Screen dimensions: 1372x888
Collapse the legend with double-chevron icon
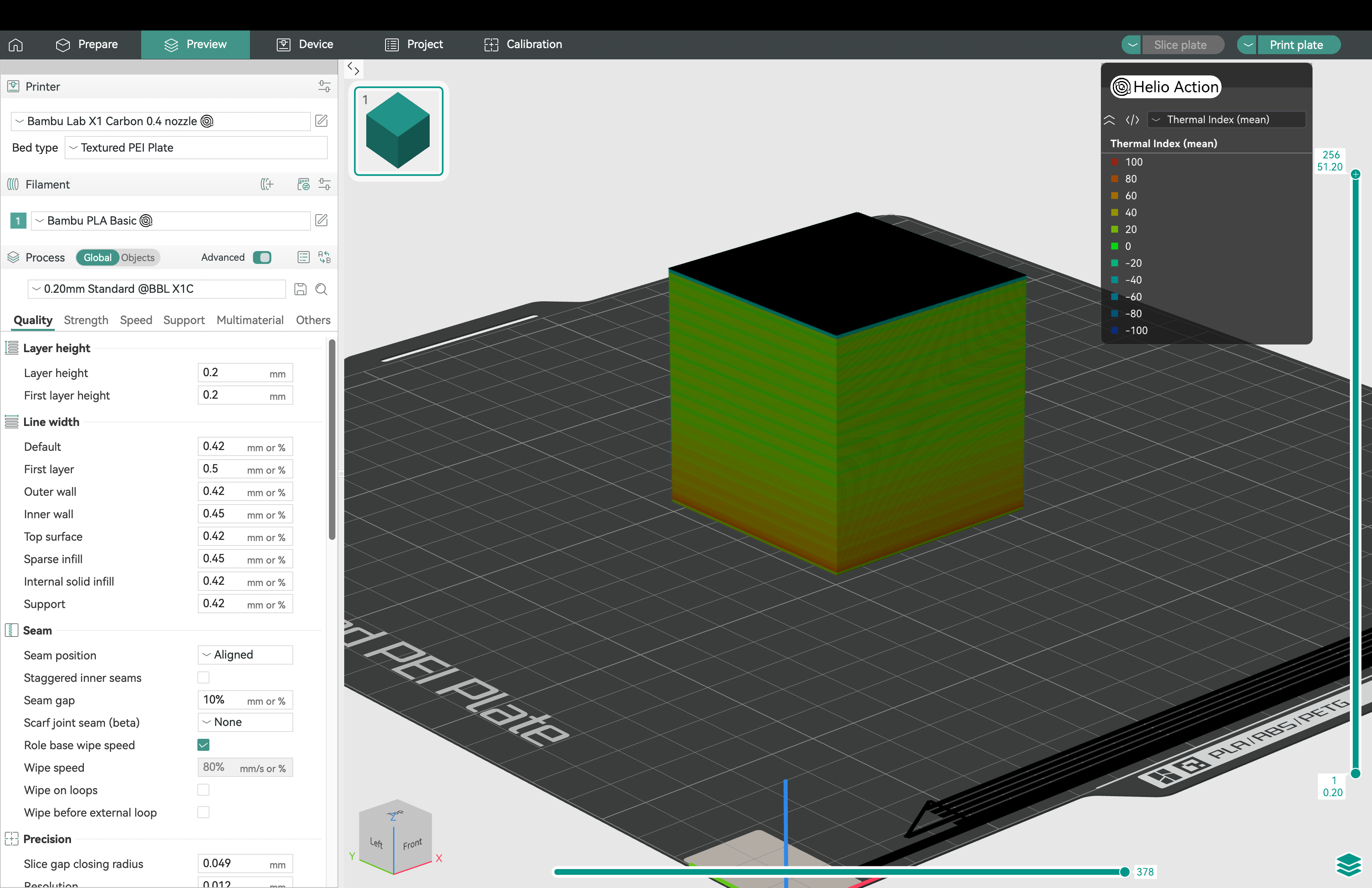point(1109,120)
